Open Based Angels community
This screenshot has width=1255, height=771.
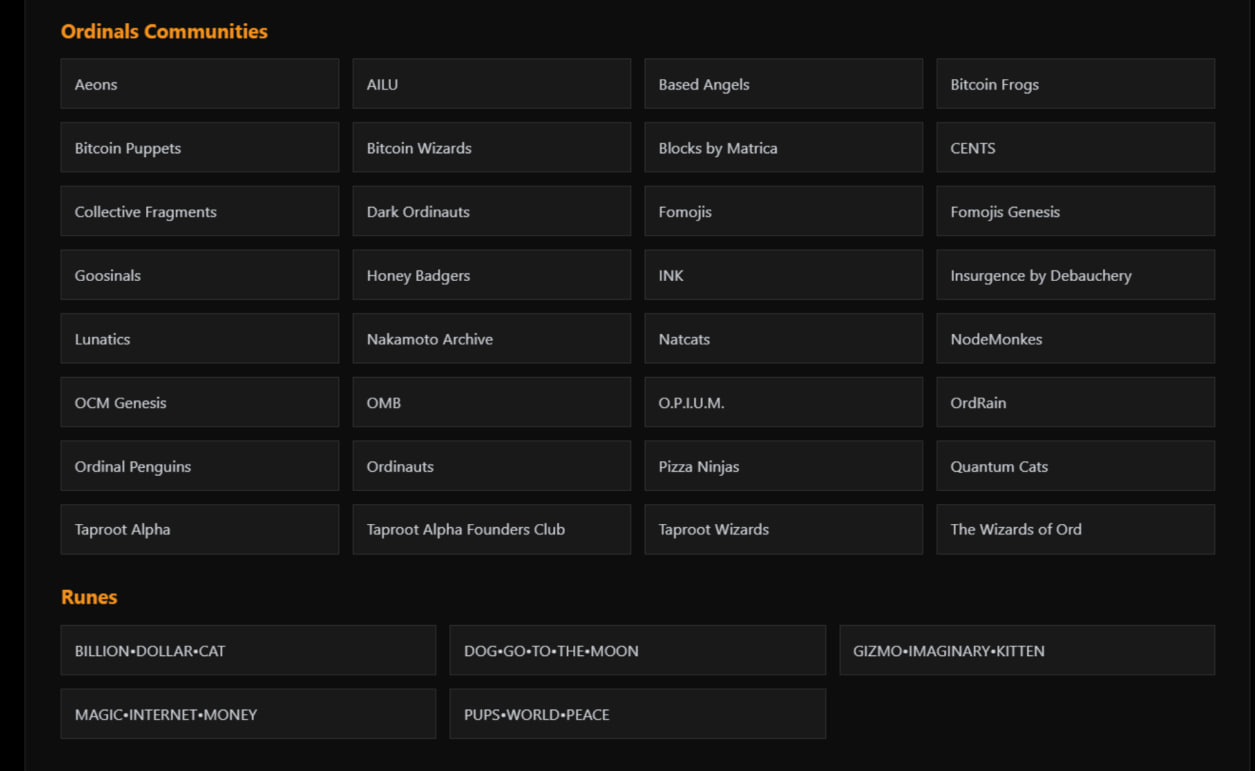tap(784, 84)
